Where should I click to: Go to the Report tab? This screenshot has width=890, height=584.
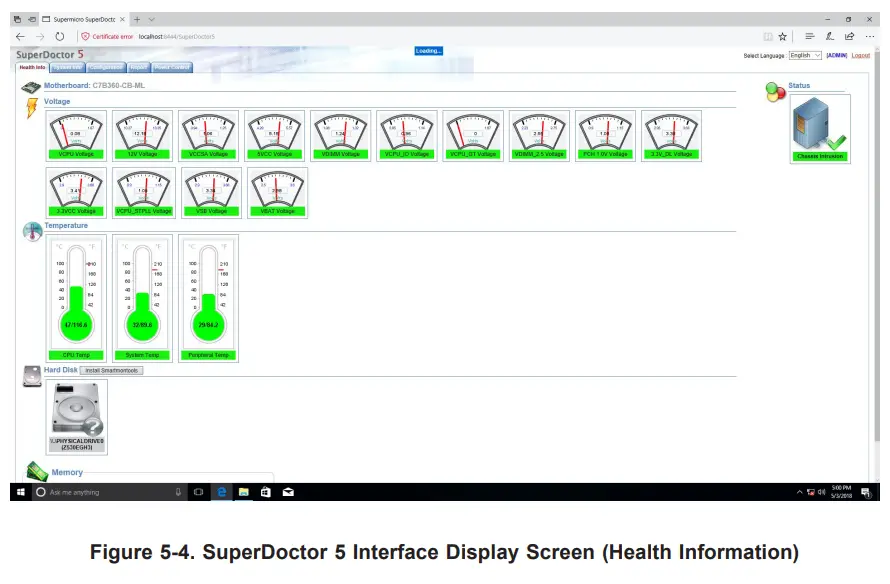pos(138,68)
